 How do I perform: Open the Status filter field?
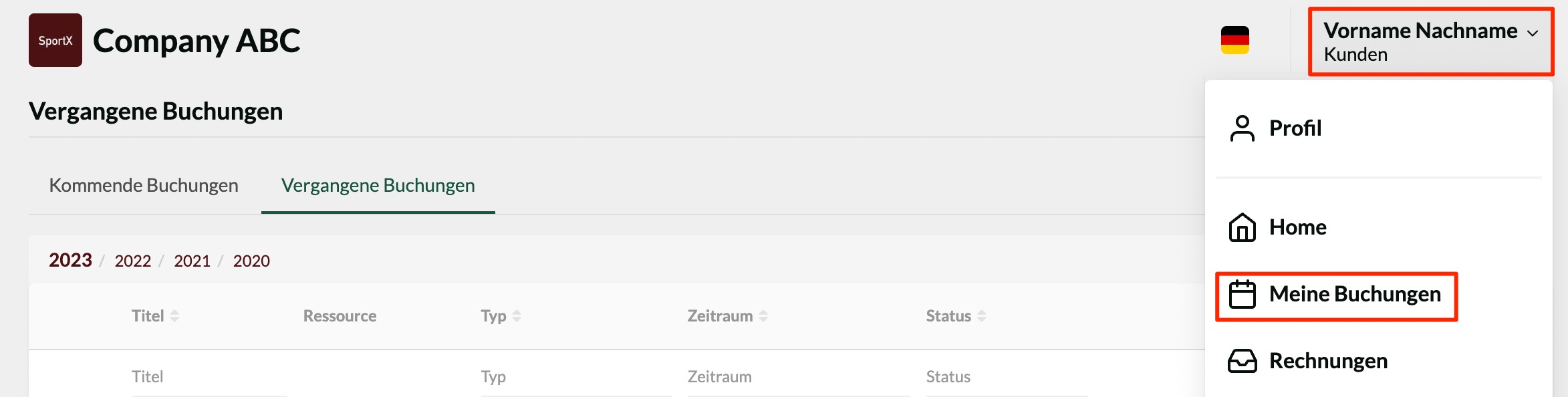point(1007,377)
